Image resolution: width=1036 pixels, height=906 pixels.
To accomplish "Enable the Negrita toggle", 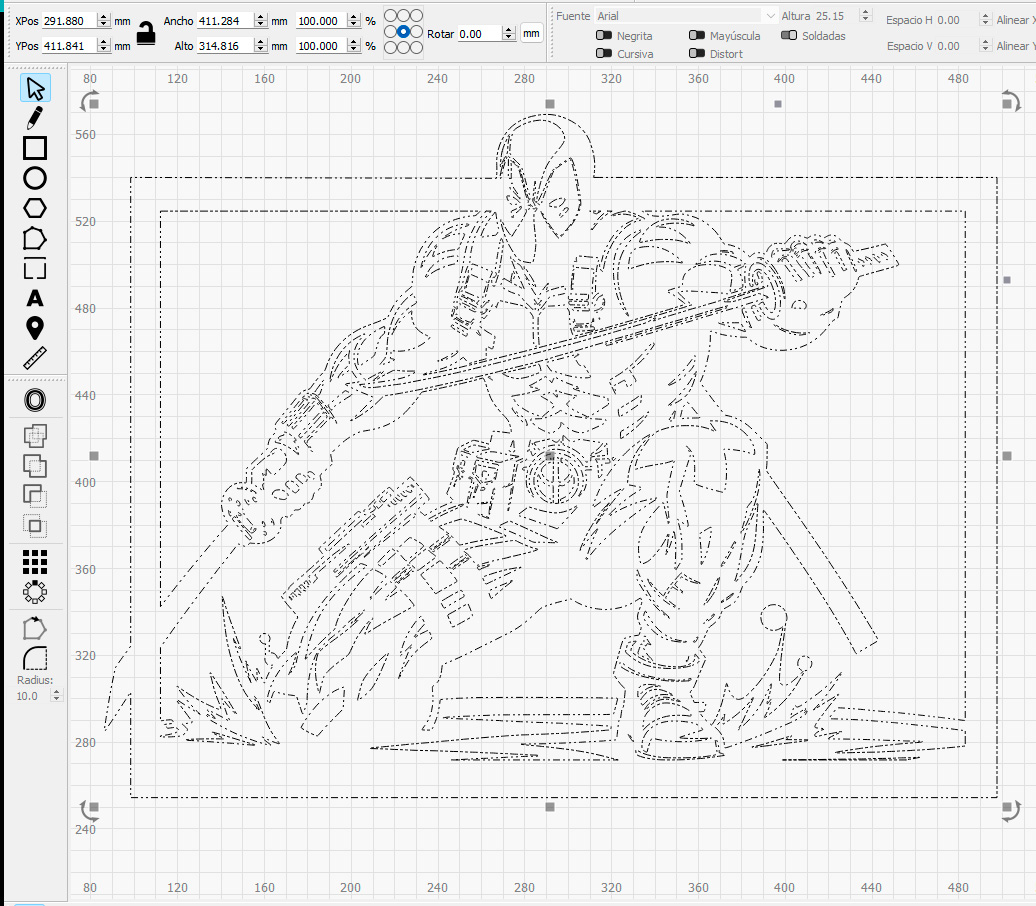I will click(x=603, y=36).
